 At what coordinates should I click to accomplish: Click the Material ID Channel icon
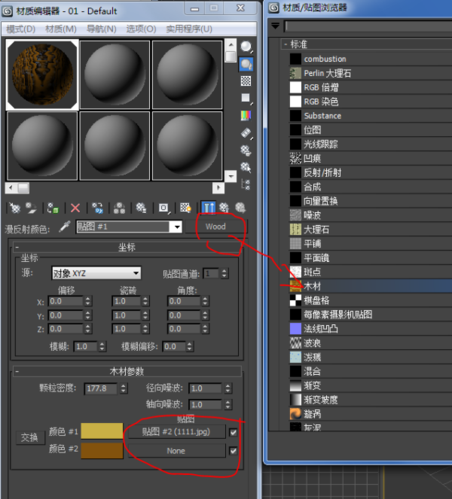tap(164, 208)
